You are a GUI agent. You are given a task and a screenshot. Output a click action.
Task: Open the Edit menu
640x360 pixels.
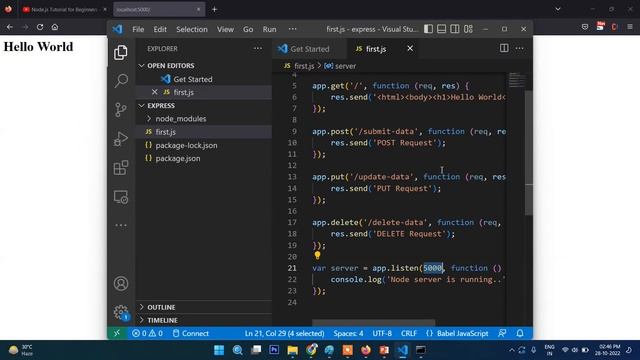point(160,29)
